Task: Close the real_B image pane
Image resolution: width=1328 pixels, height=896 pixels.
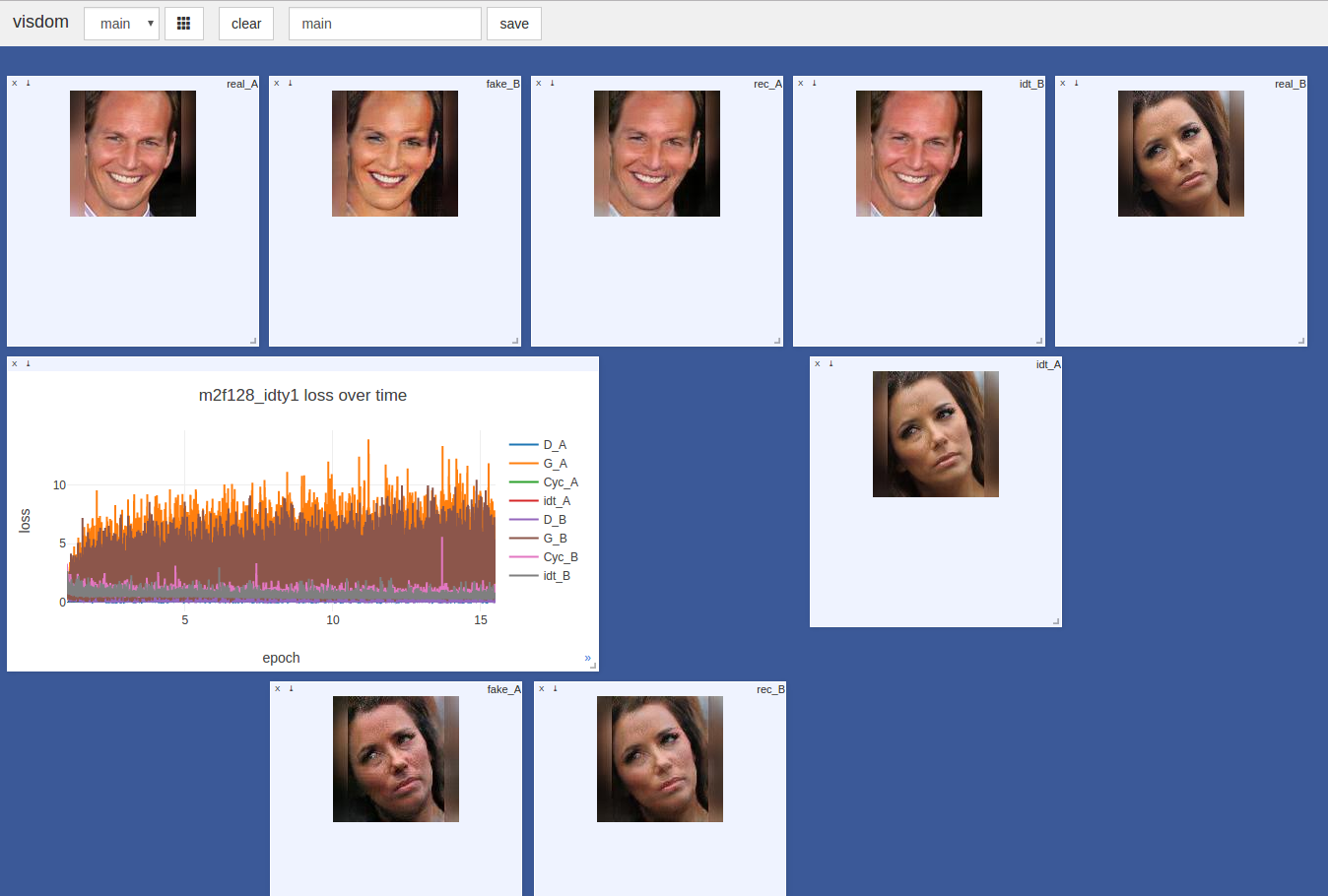Action: tap(1063, 84)
